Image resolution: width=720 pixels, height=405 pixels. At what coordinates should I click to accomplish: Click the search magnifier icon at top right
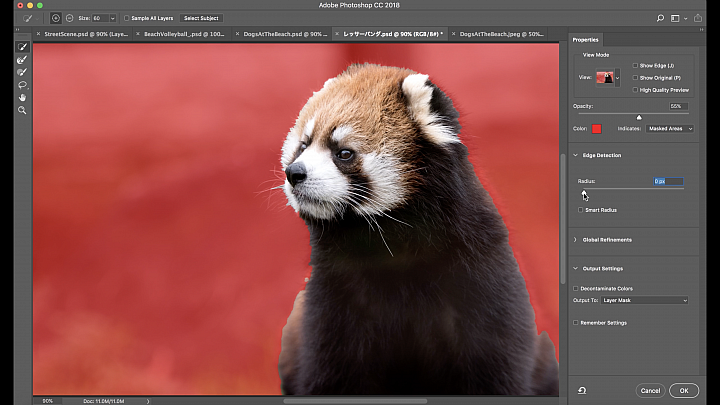point(660,18)
